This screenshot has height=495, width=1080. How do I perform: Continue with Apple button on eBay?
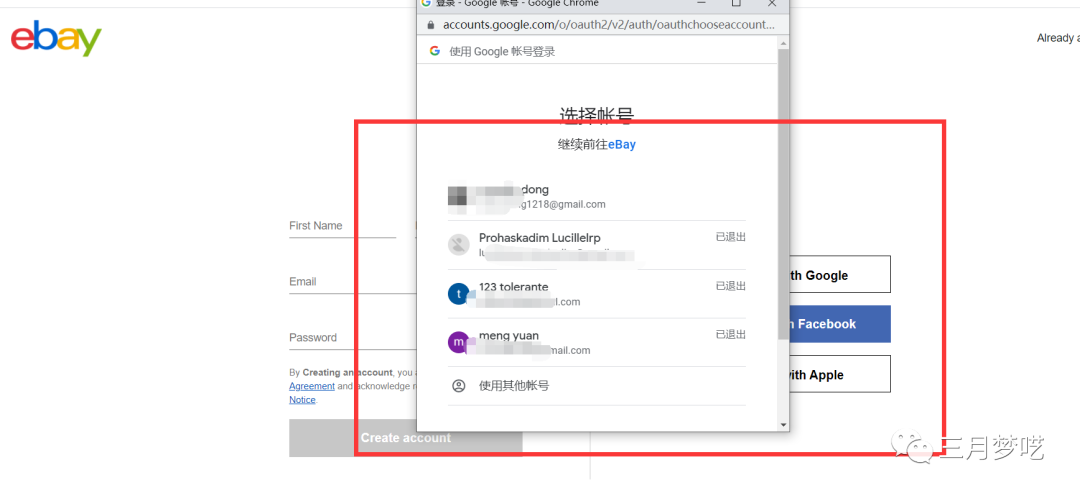point(840,375)
